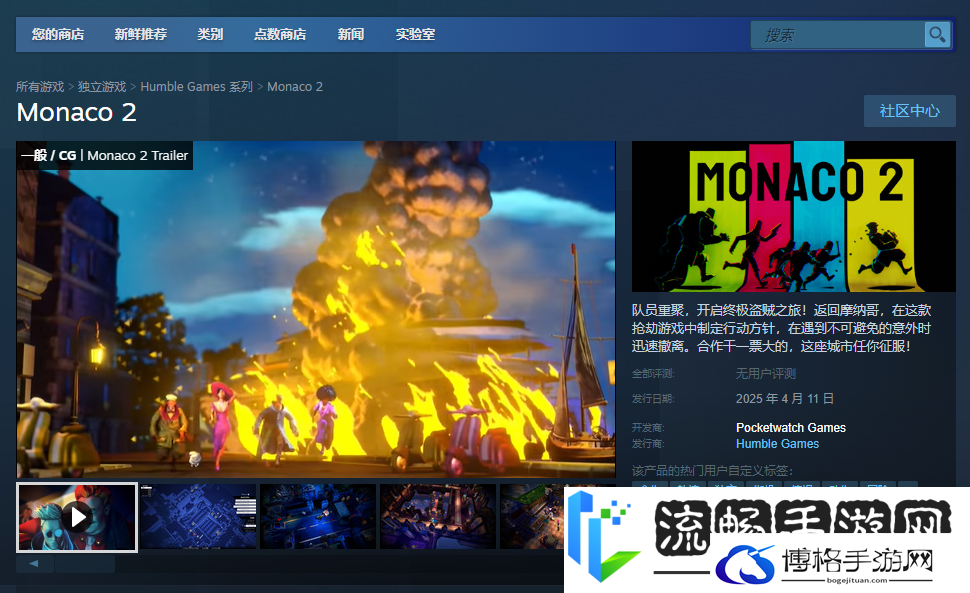Screen dimensions: 970x593
Task: Open the Humble Games publisher link
Action: 778,444
